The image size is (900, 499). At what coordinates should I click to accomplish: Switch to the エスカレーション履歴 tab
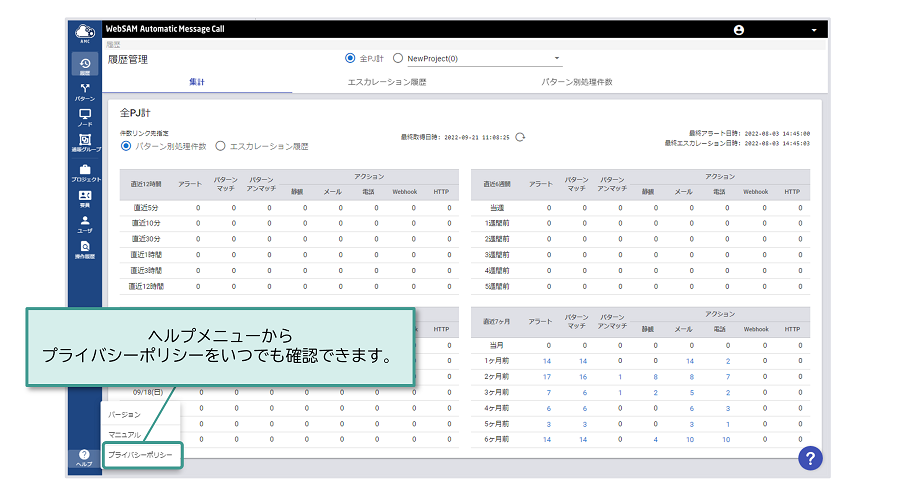click(386, 82)
